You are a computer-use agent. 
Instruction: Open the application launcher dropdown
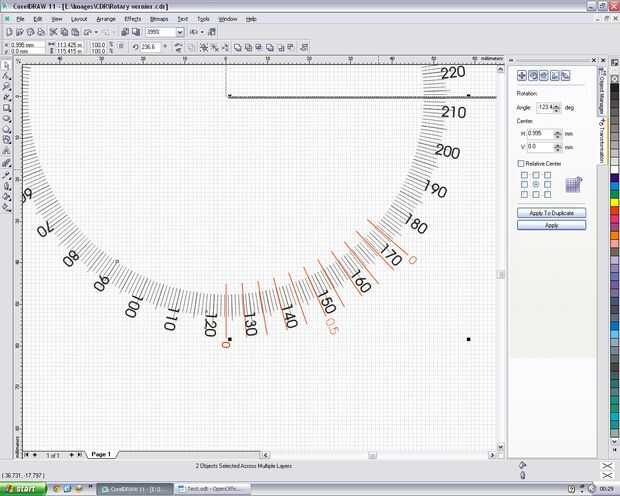point(202,32)
